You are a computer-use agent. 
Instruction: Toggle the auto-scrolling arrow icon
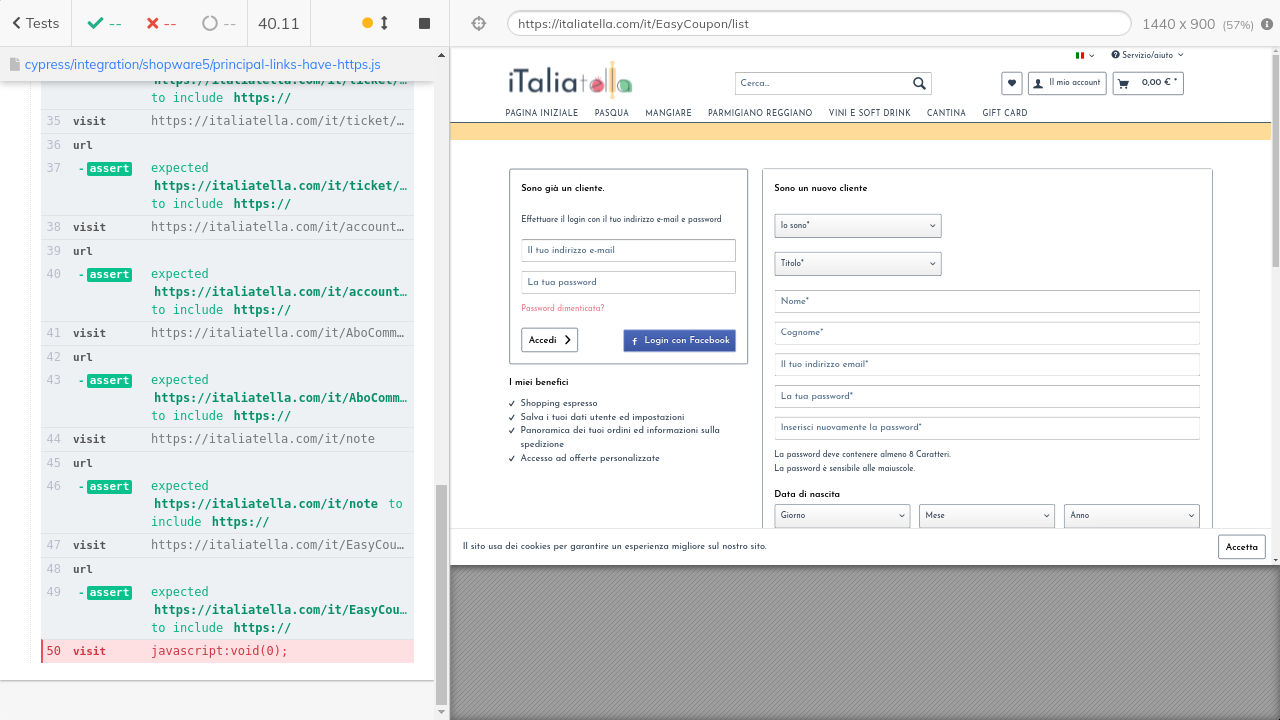point(384,23)
